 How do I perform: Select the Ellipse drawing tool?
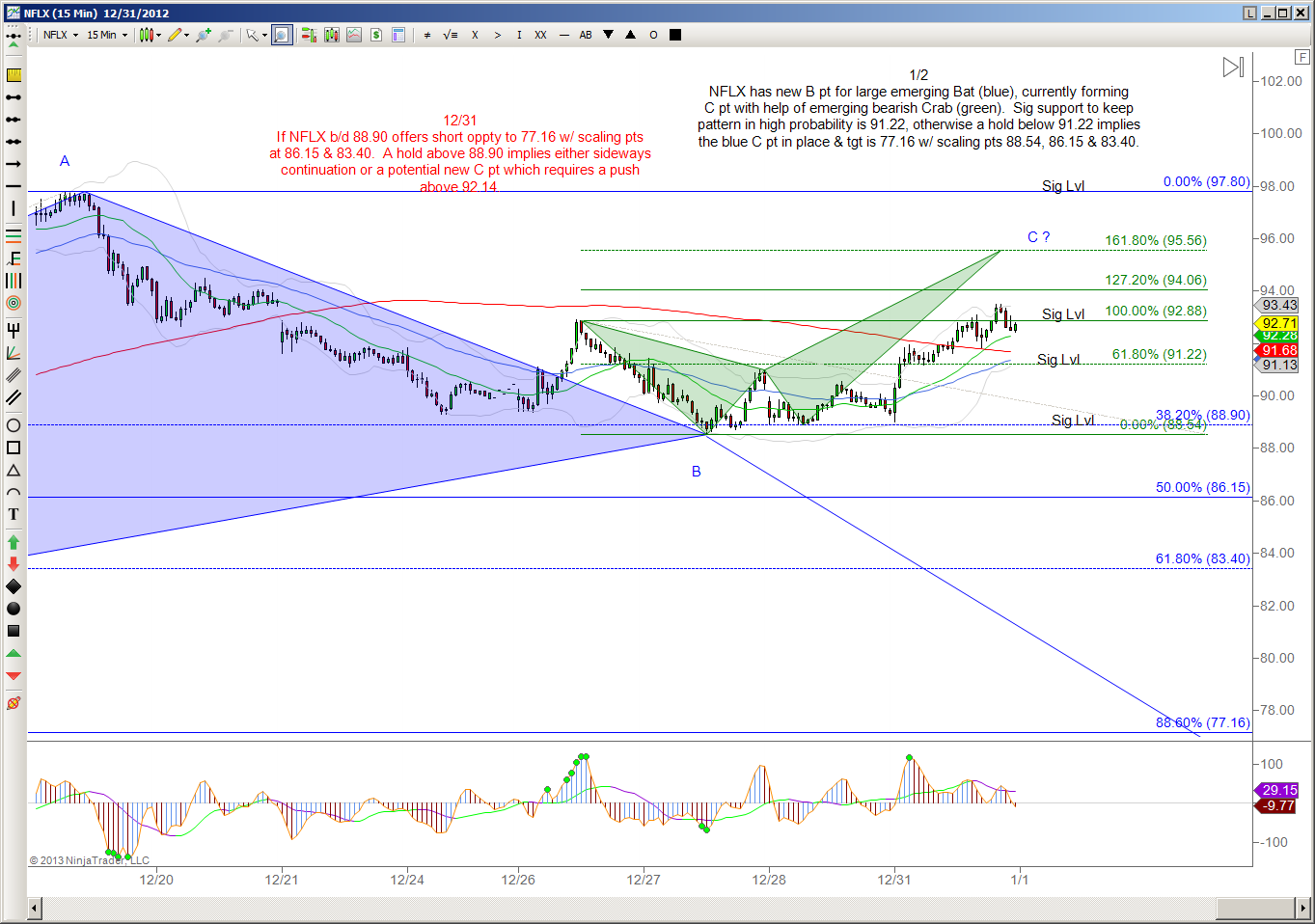[14, 425]
